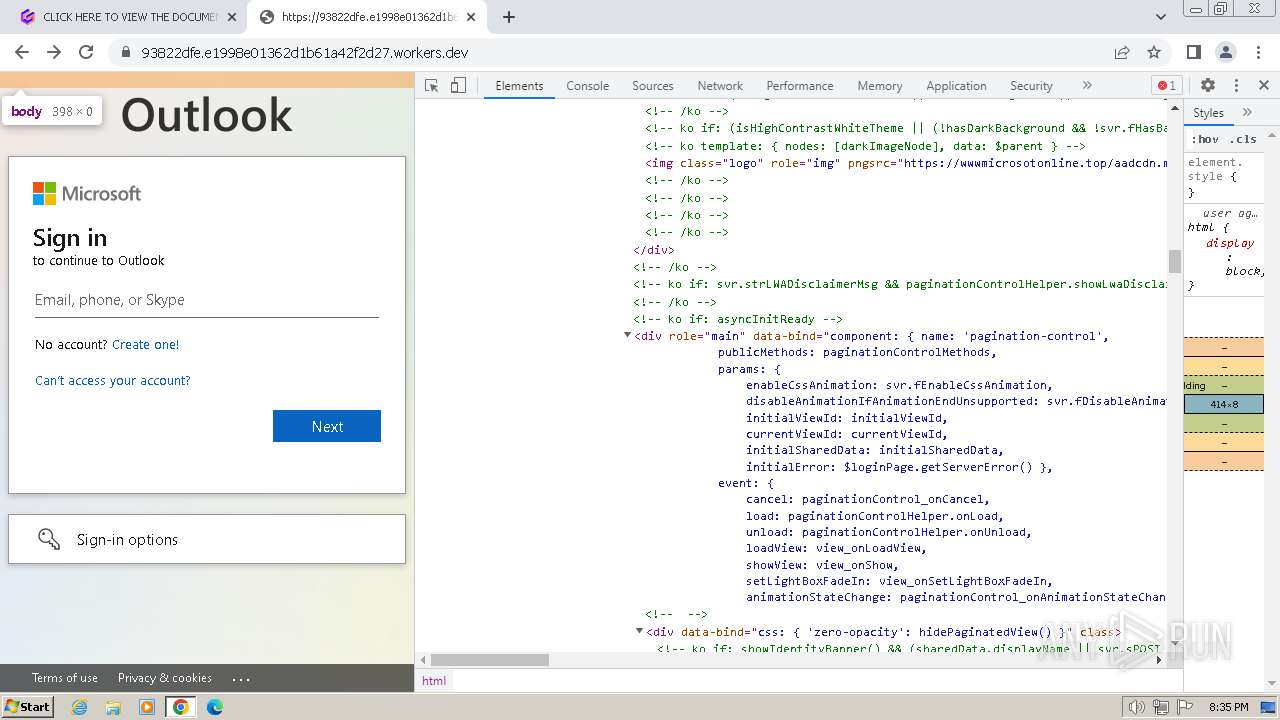Click the footer ellipsis more options
The height and width of the screenshot is (720, 1280).
[241, 678]
